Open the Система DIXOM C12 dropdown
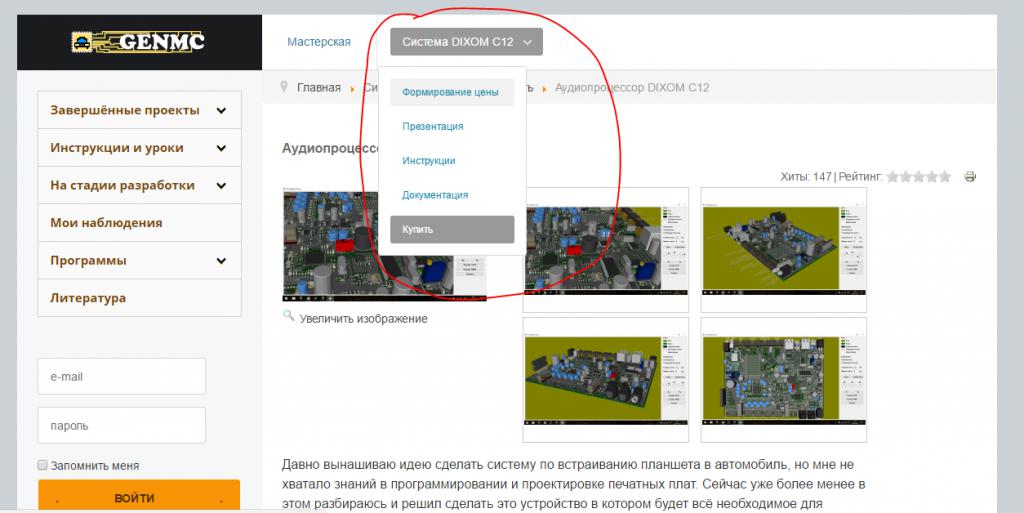This screenshot has height=513, width=1024. point(466,42)
